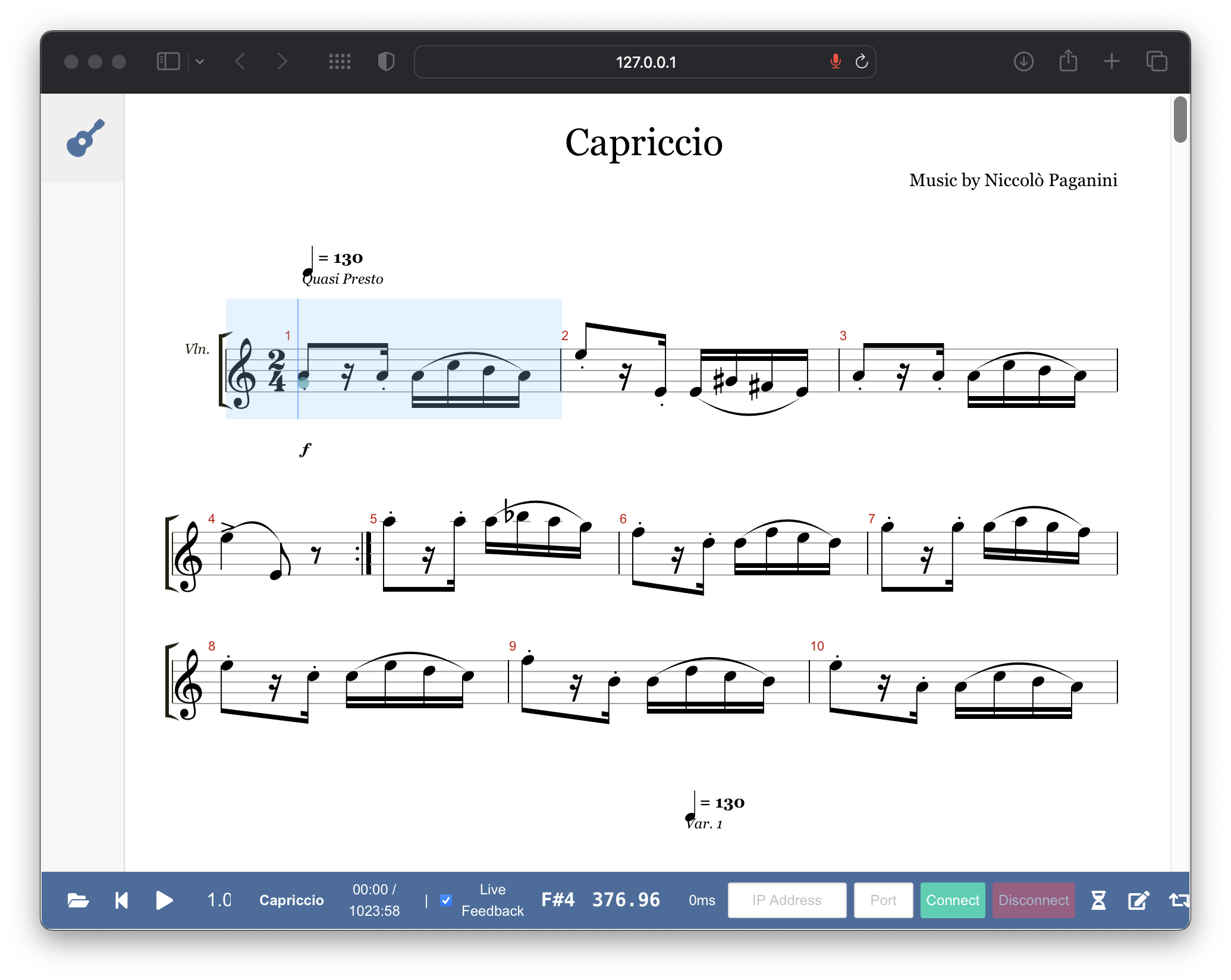Click the highlighted first measure of the score
This screenshot has height=980, width=1231.
(394, 359)
